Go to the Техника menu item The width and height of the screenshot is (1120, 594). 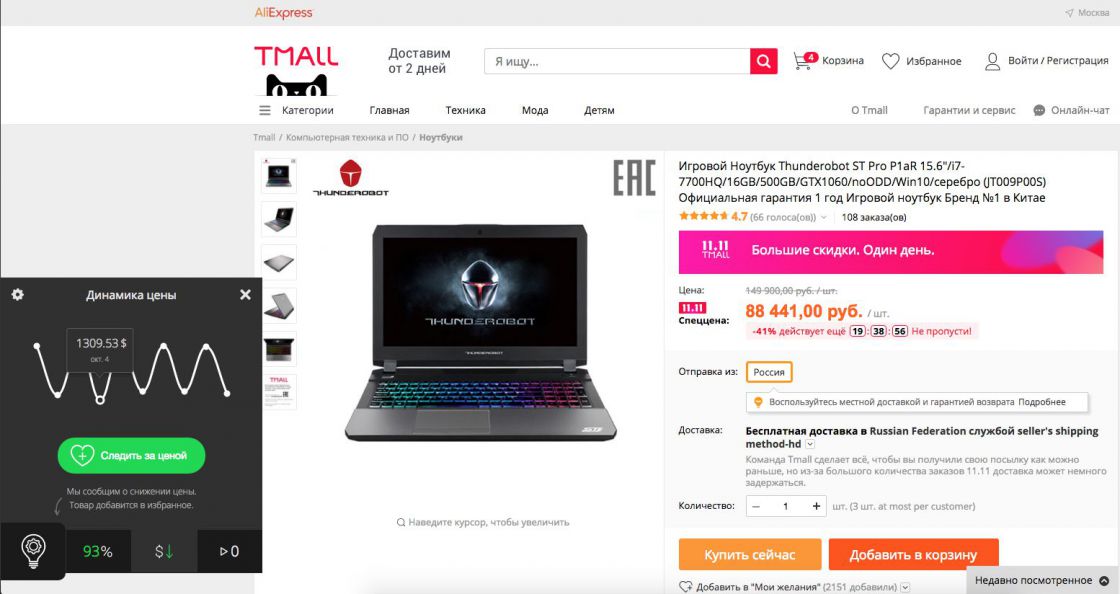[465, 110]
